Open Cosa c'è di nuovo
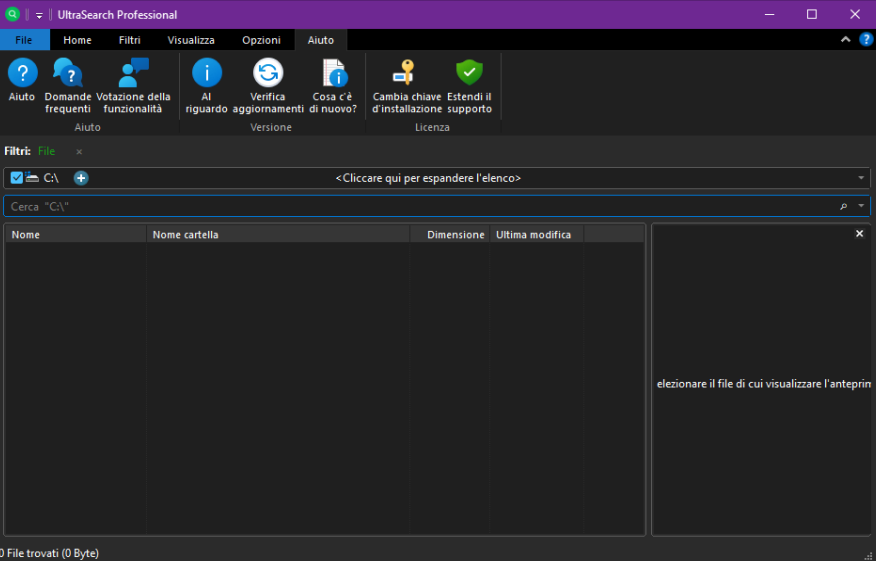This screenshot has height=561, width=876. point(333,85)
